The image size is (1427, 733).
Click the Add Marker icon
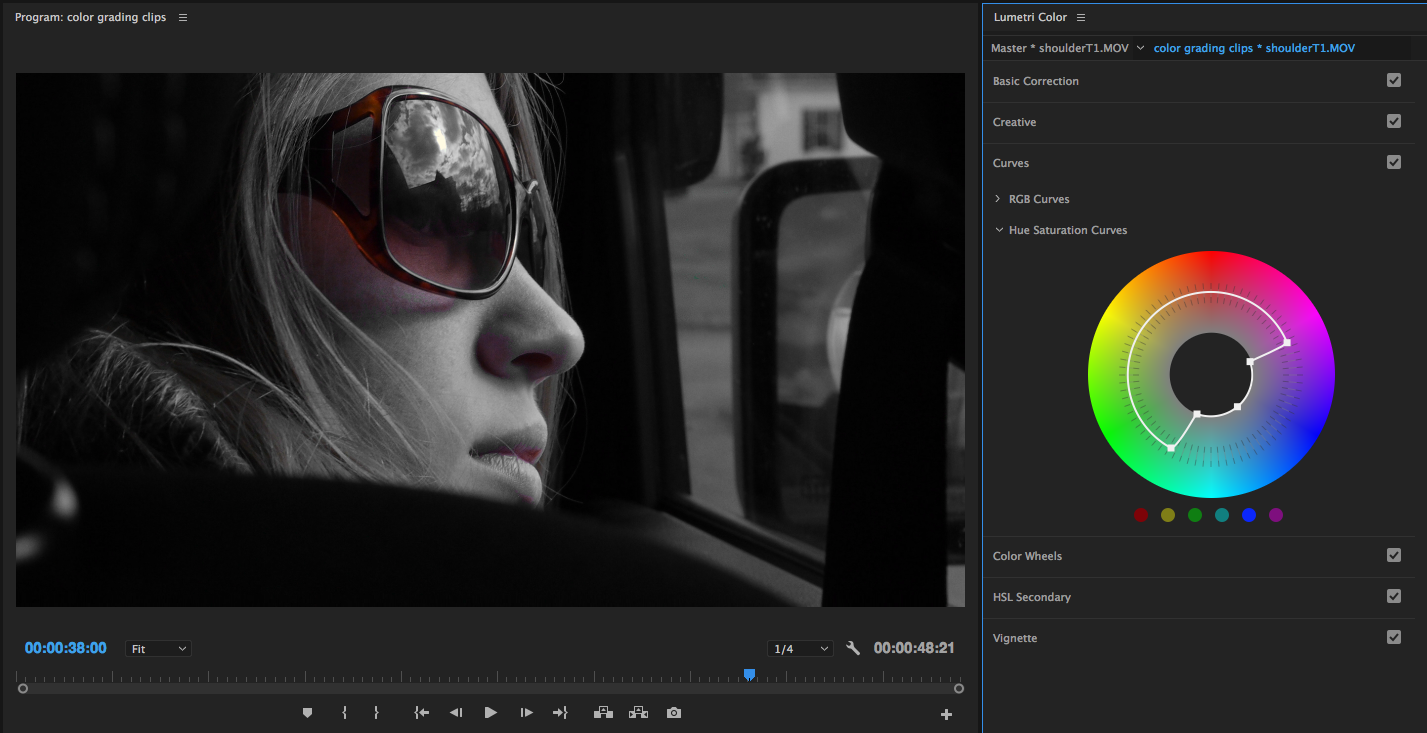307,712
